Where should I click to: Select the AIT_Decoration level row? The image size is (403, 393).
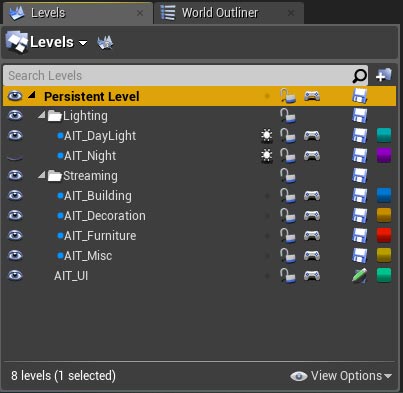[x=199, y=216]
